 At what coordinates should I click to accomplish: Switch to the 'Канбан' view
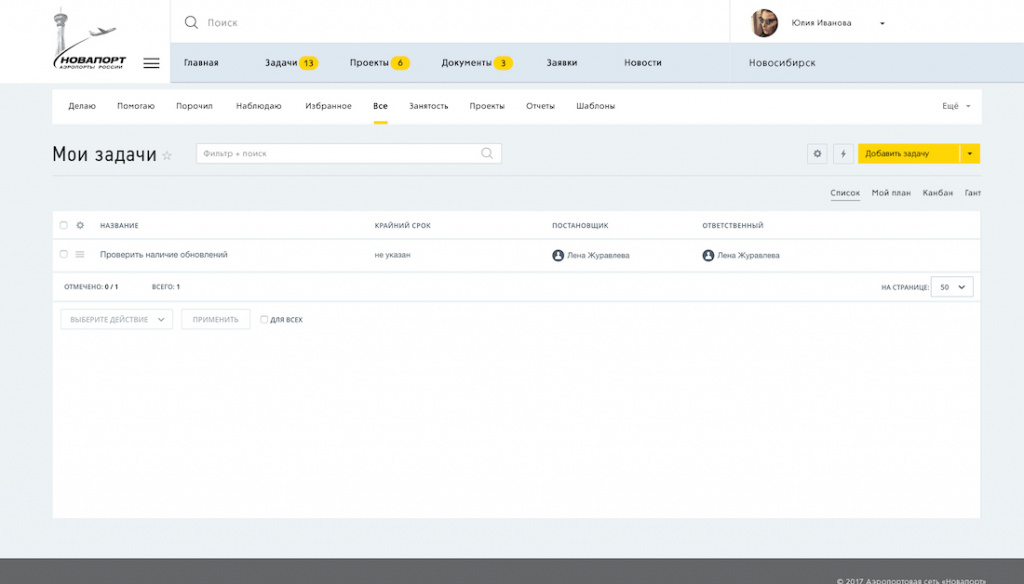tap(937, 192)
